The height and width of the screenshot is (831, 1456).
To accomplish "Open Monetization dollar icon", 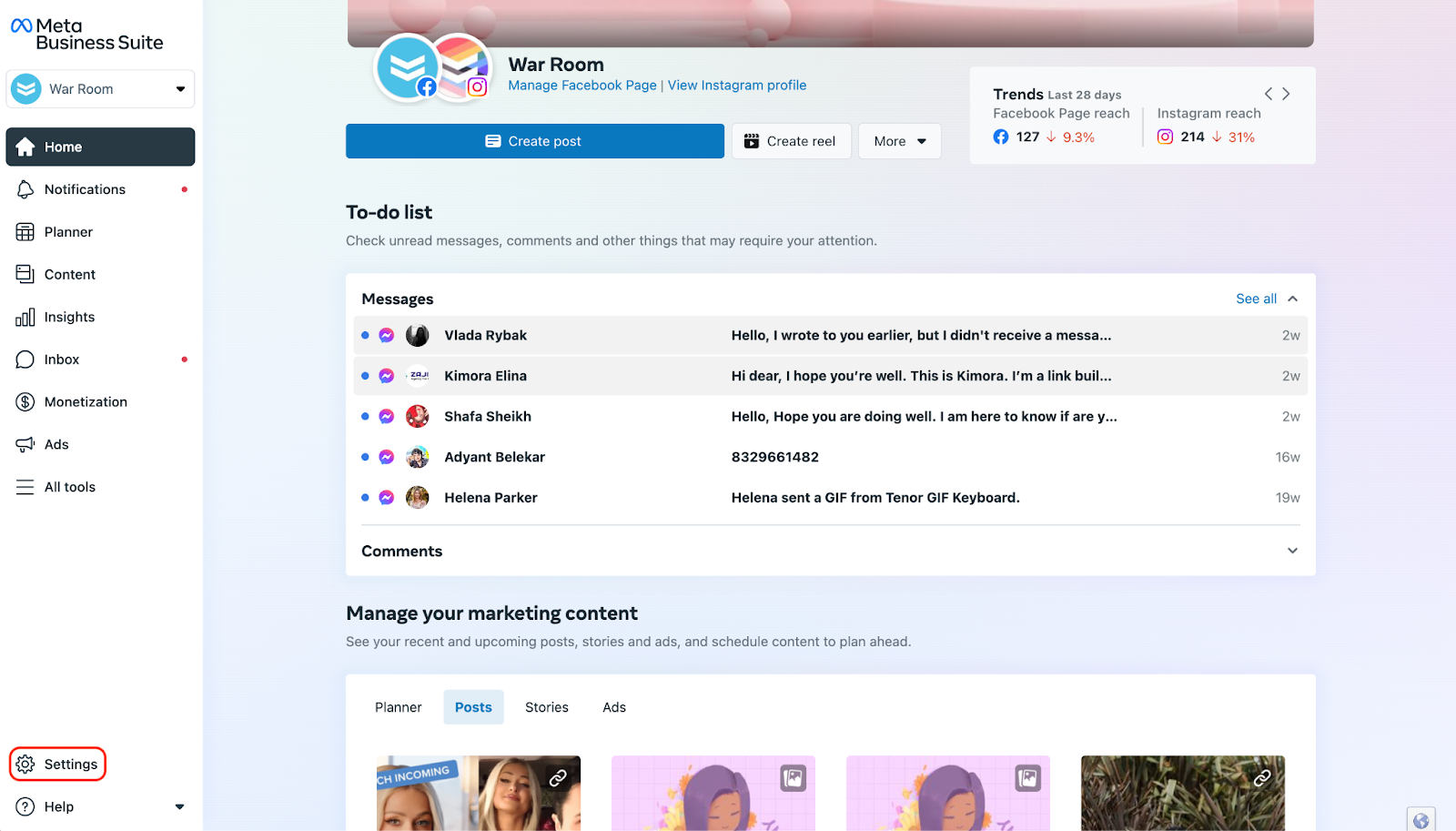I will (25, 402).
